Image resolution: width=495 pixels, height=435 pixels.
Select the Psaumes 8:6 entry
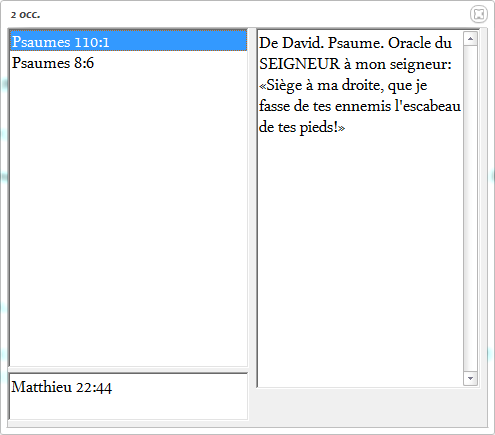point(128,63)
